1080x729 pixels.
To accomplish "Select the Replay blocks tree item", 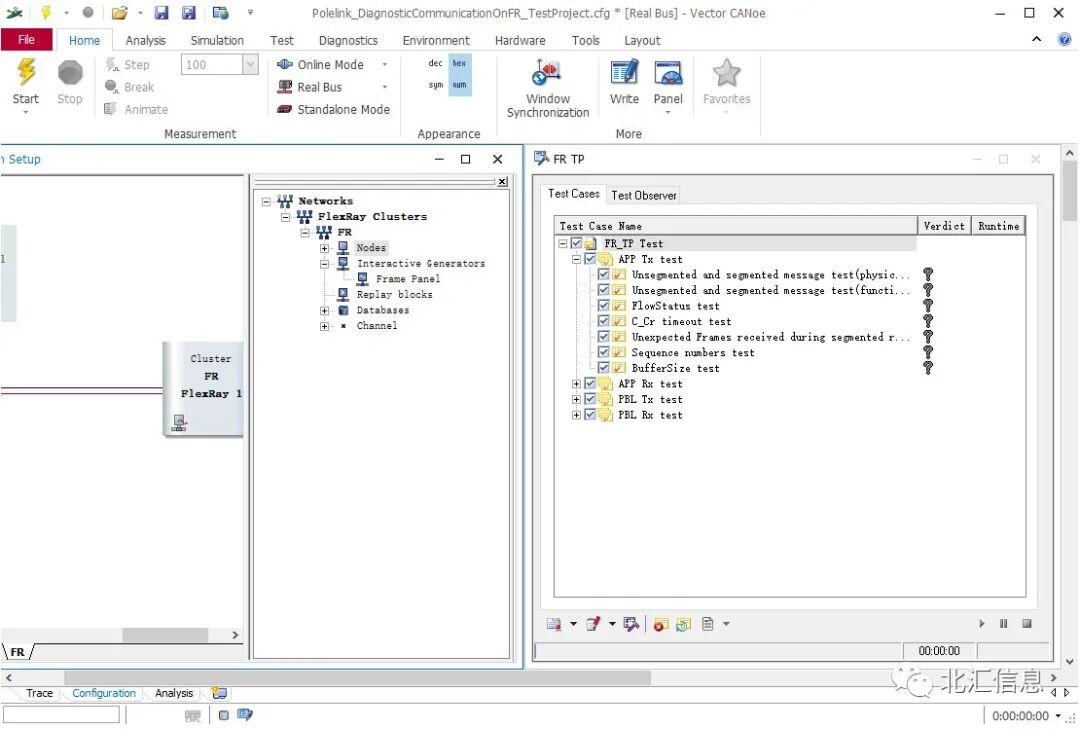I will tap(394, 294).
